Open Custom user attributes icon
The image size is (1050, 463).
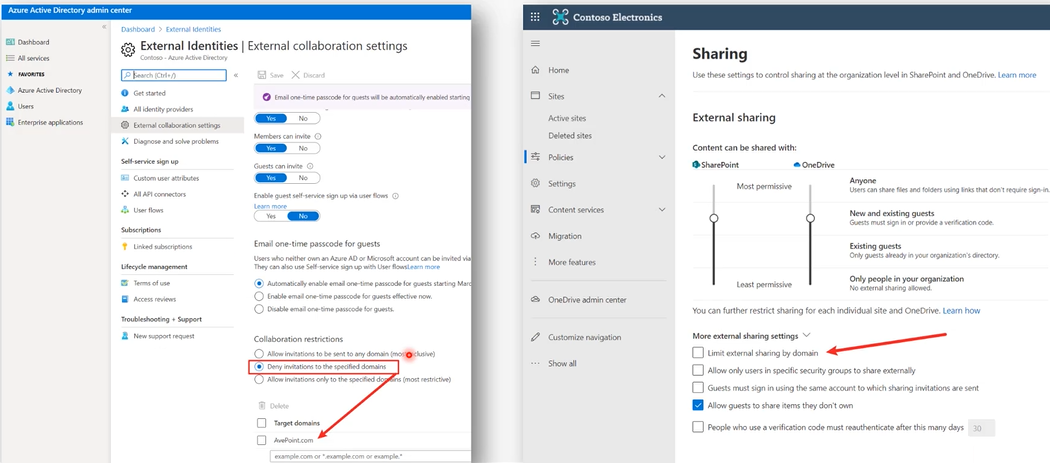point(125,178)
